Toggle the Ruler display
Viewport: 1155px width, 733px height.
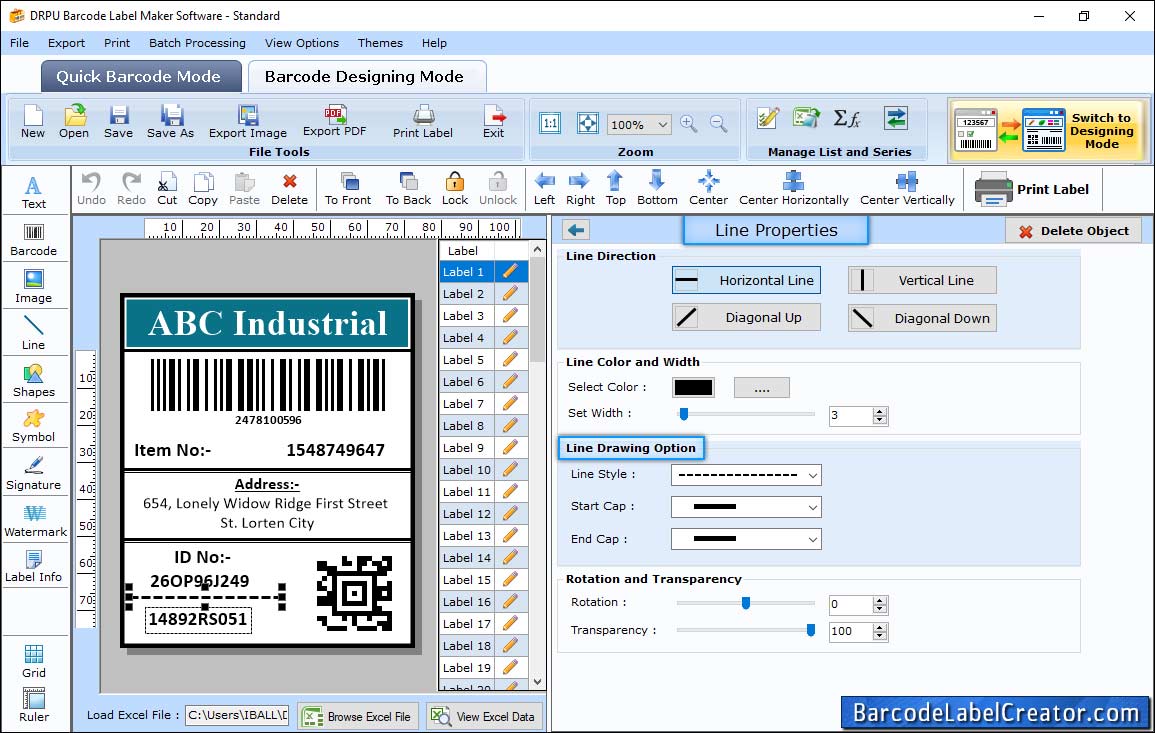[34, 706]
